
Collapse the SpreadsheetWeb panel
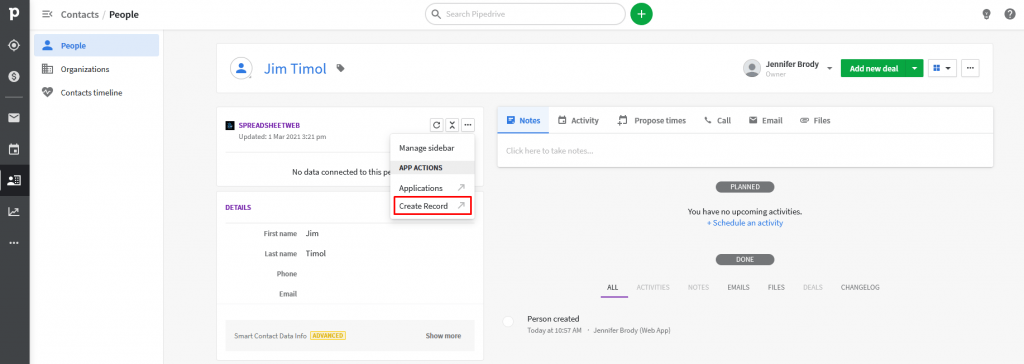[x=451, y=125]
